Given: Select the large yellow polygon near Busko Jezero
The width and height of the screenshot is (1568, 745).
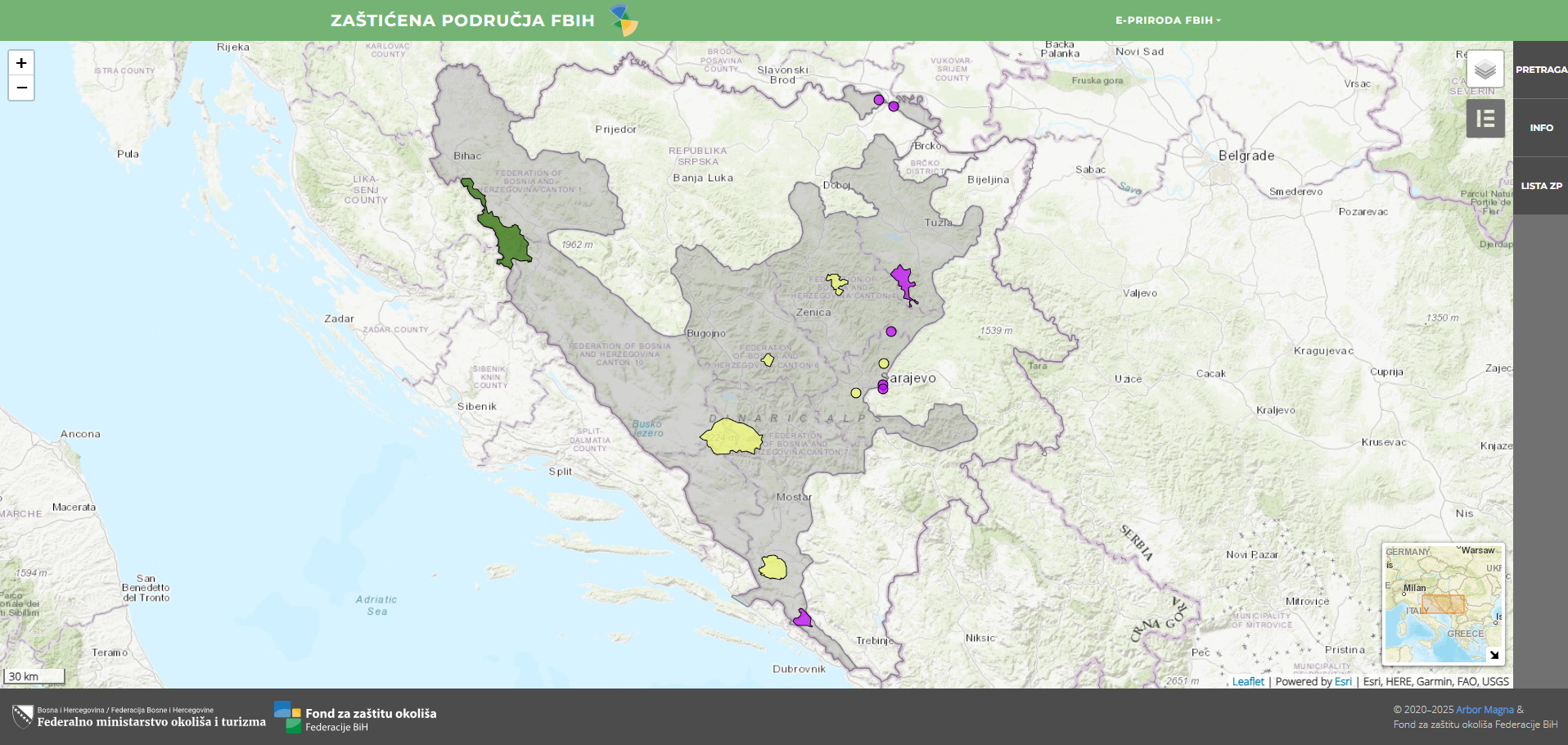Looking at the screenshot, I should tap(731, 439).
